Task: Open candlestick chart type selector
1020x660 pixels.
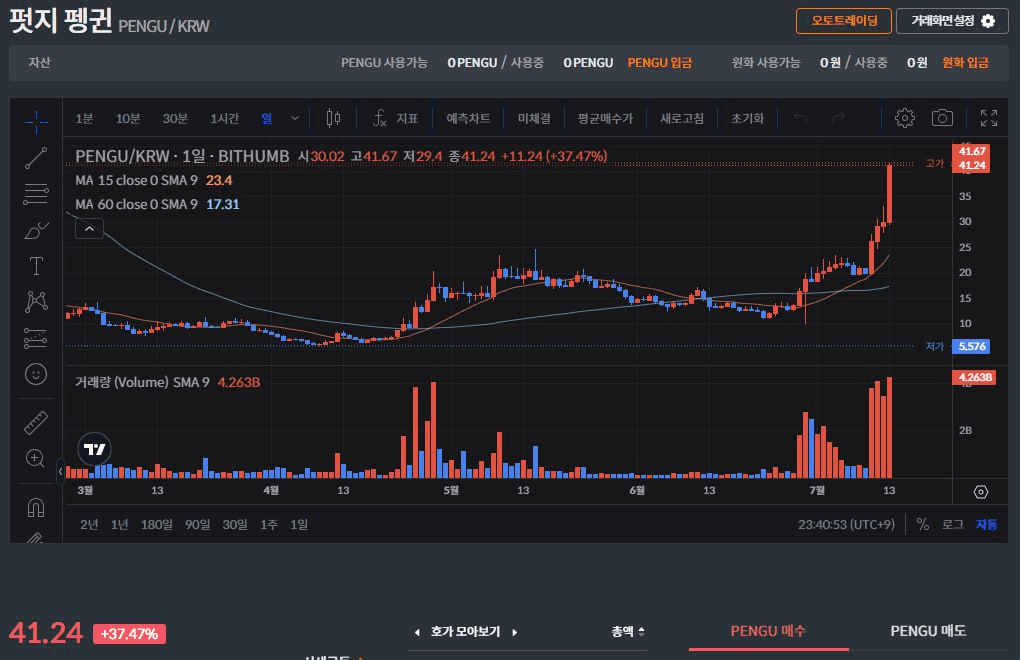Action: click(333, 118)
